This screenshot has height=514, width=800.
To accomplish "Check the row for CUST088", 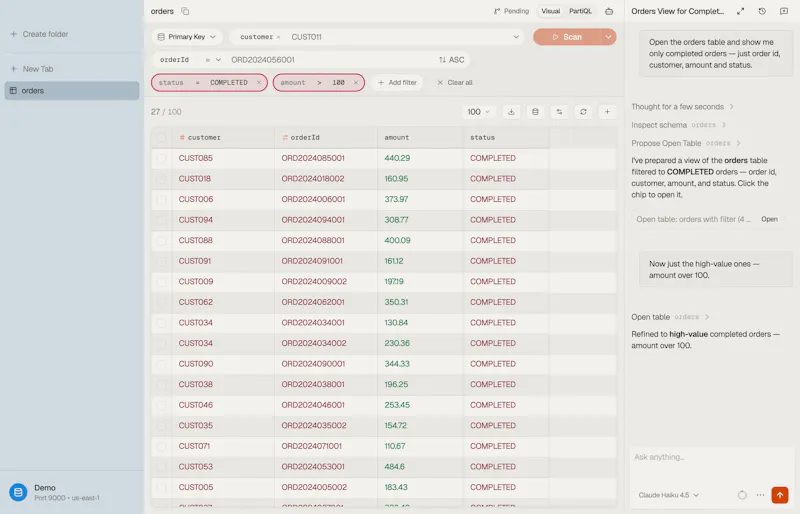I will (x=161, y=240).
